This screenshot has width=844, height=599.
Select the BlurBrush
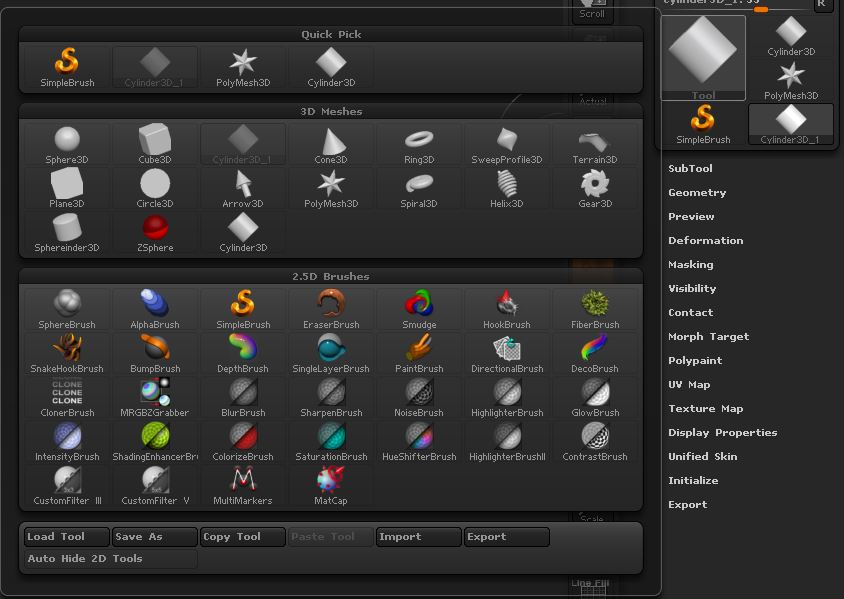[x=243, y=397]
